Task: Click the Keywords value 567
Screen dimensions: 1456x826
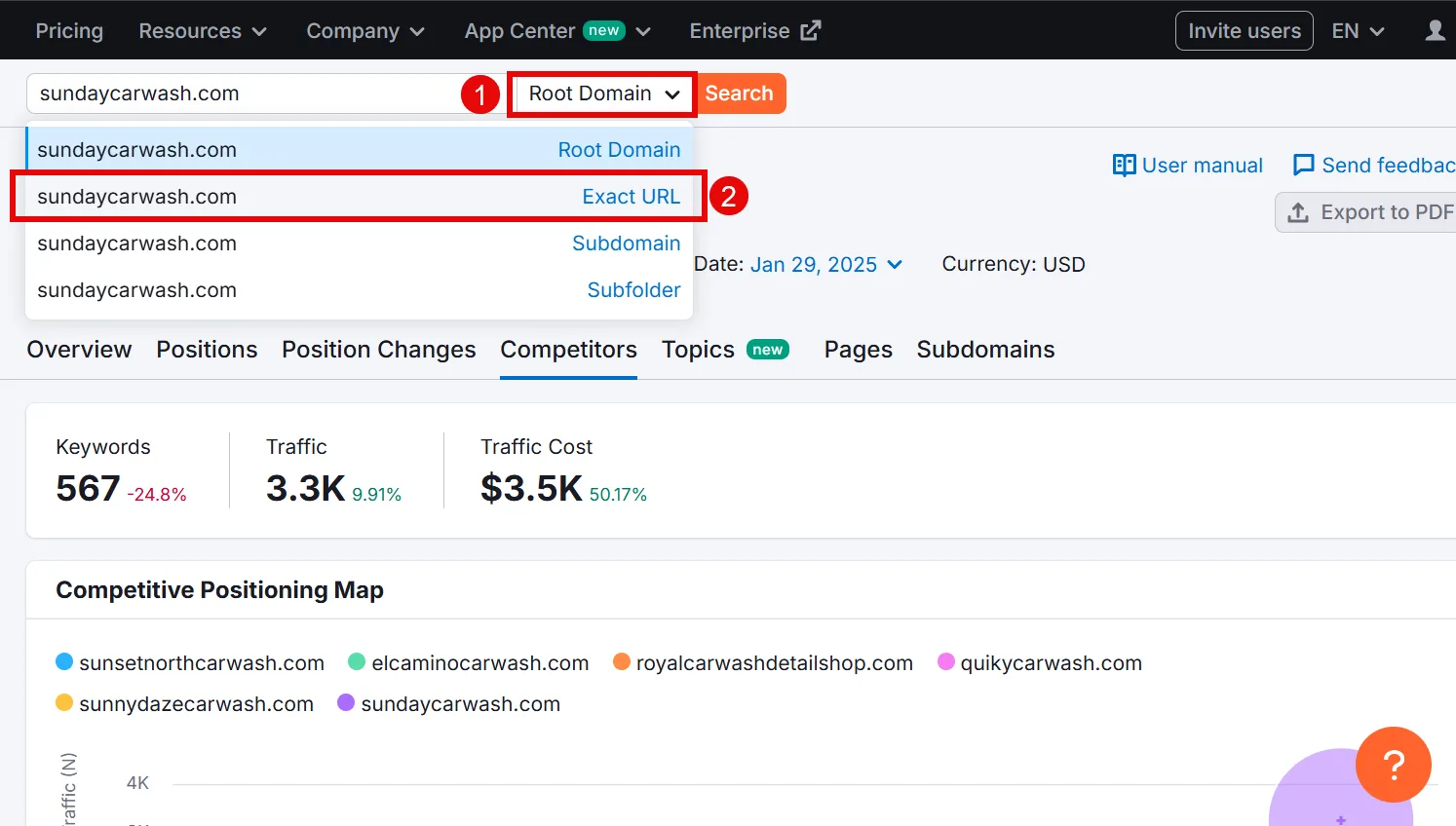Action: (x=88, y=488)
